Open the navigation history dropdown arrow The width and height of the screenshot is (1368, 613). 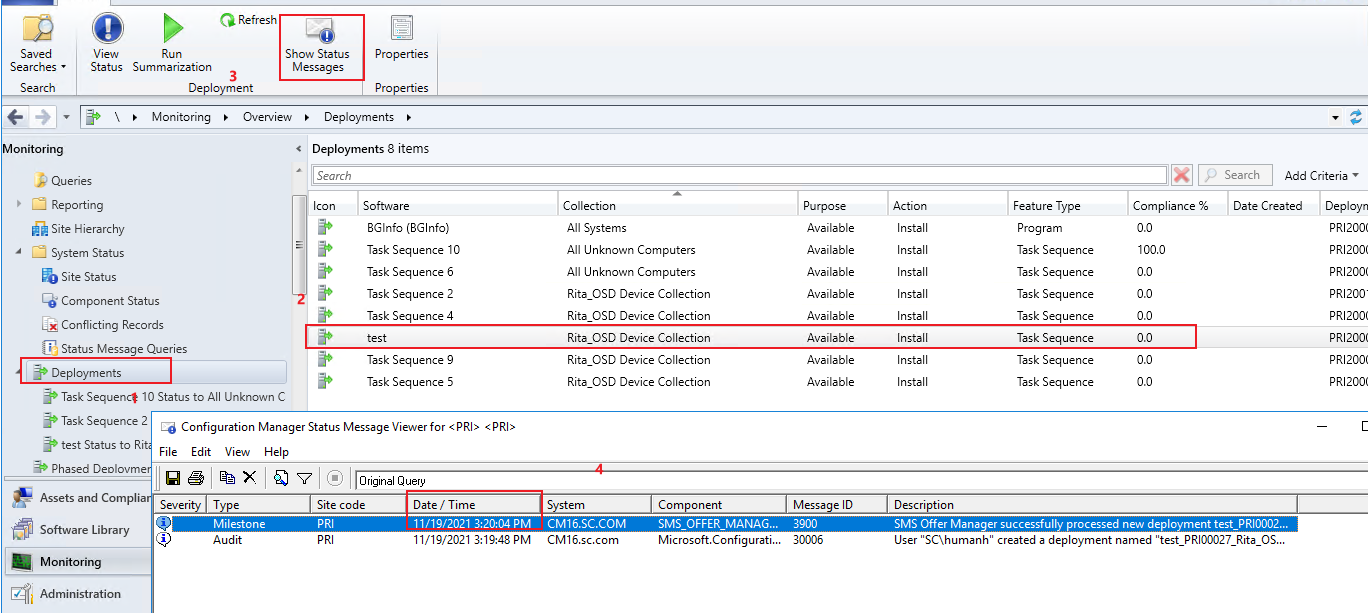pos(66,117)
